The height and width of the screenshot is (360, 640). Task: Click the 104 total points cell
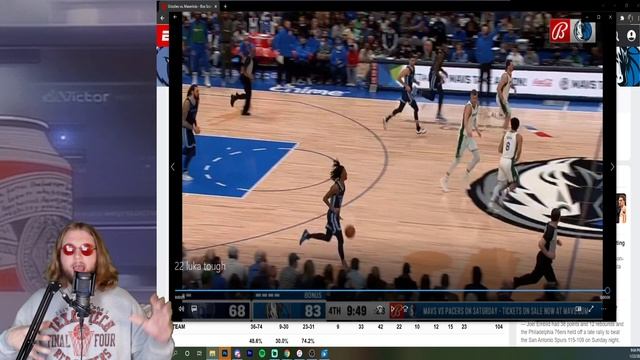(499, 327)
